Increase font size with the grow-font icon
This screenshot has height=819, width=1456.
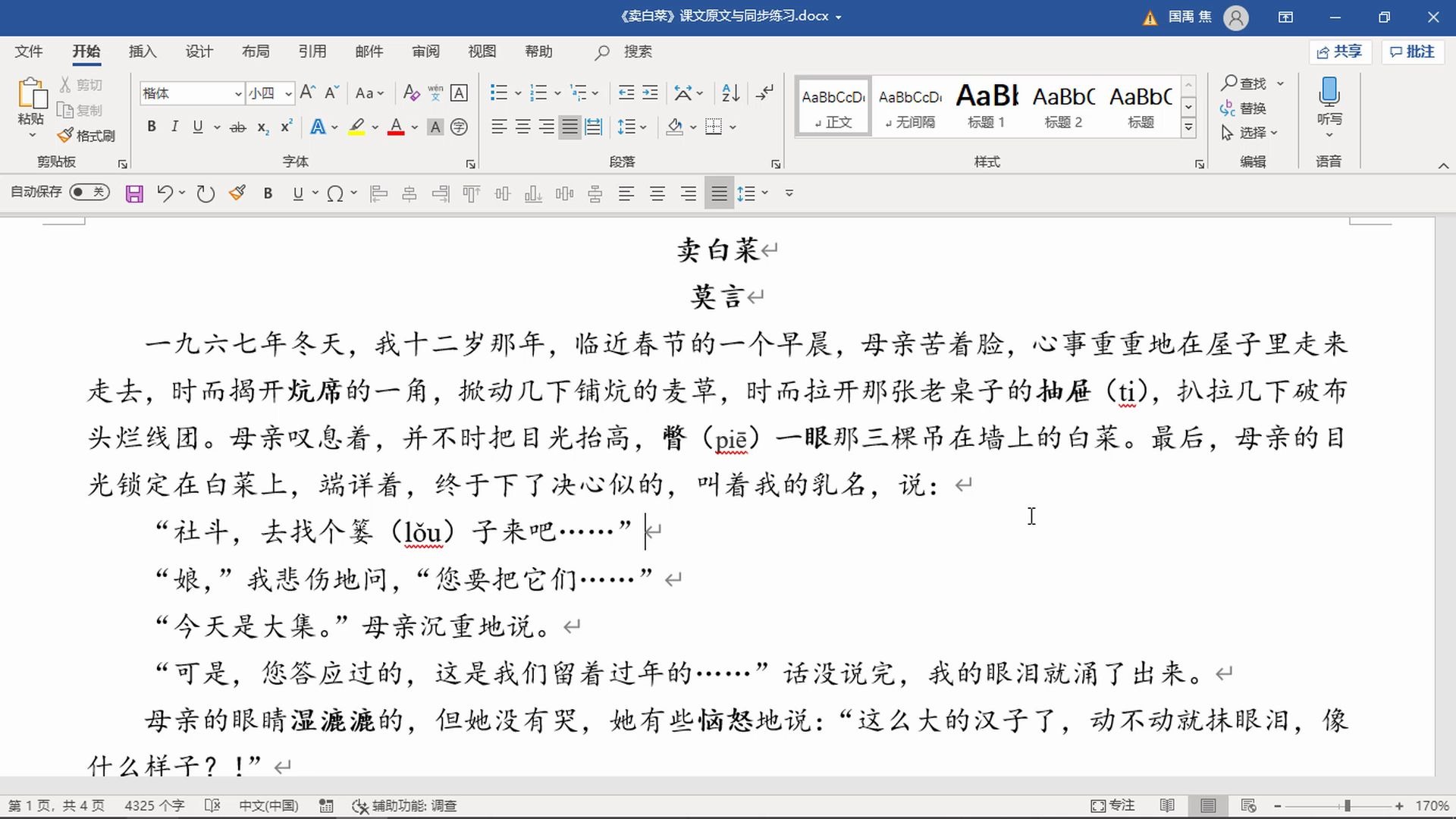coord(307,93)
